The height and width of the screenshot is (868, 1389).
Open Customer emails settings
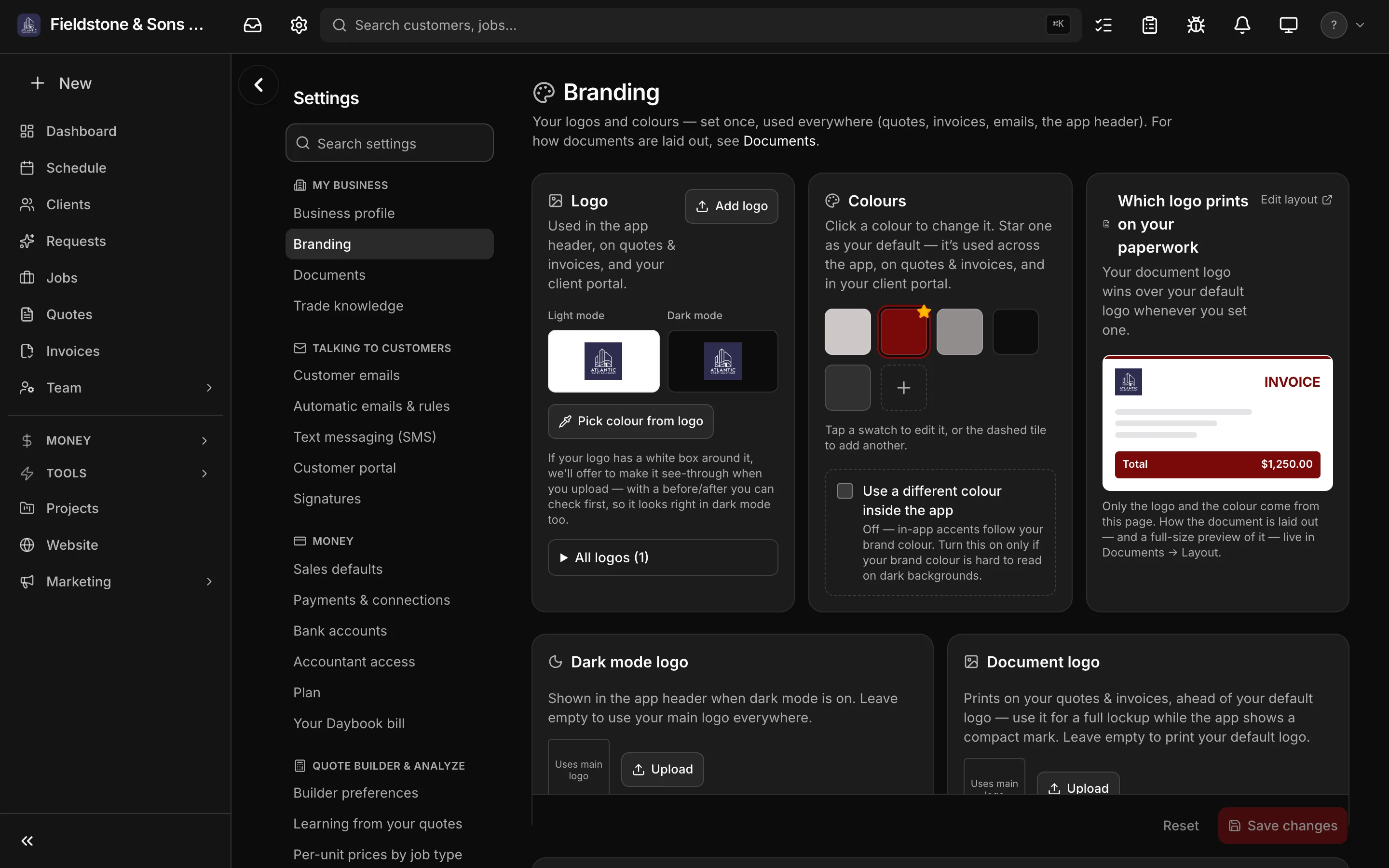pyautogui.click(x=389, y=376)
